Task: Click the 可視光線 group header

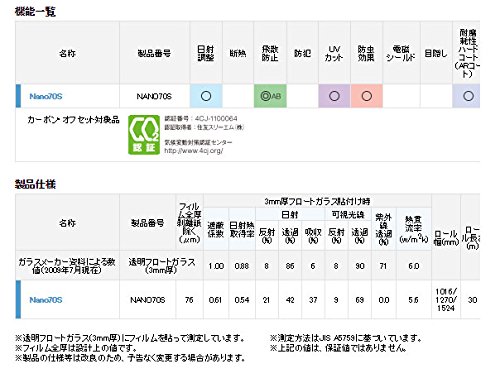Action: click(348, 214)
